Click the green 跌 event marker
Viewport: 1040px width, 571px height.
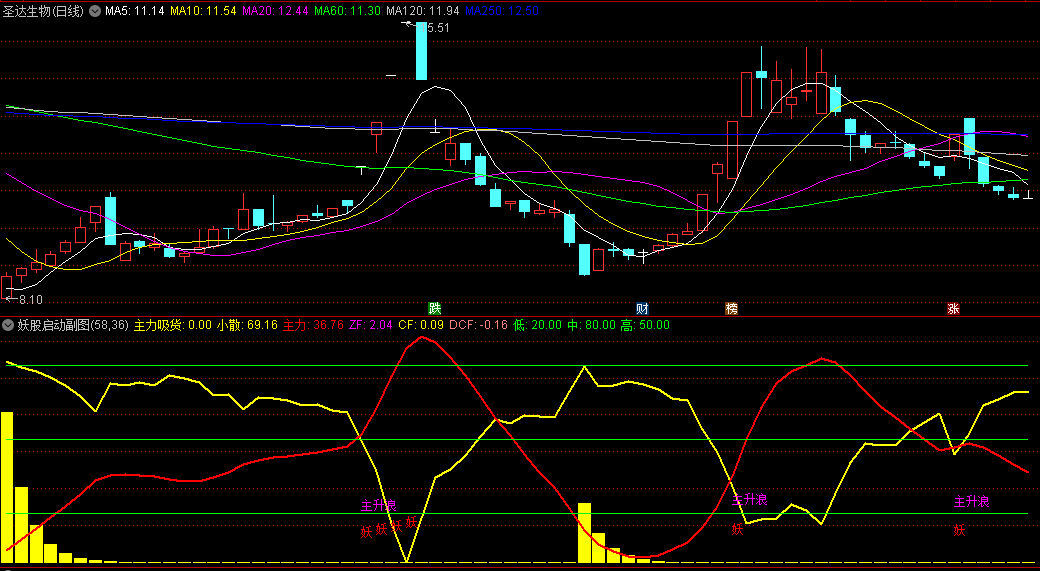434,308
